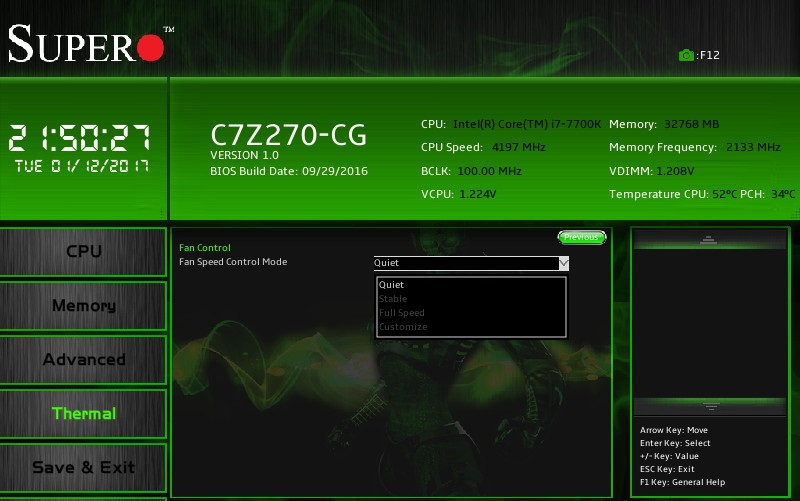Click the Fan Speed Control Mode combo box

coord(471,263)
